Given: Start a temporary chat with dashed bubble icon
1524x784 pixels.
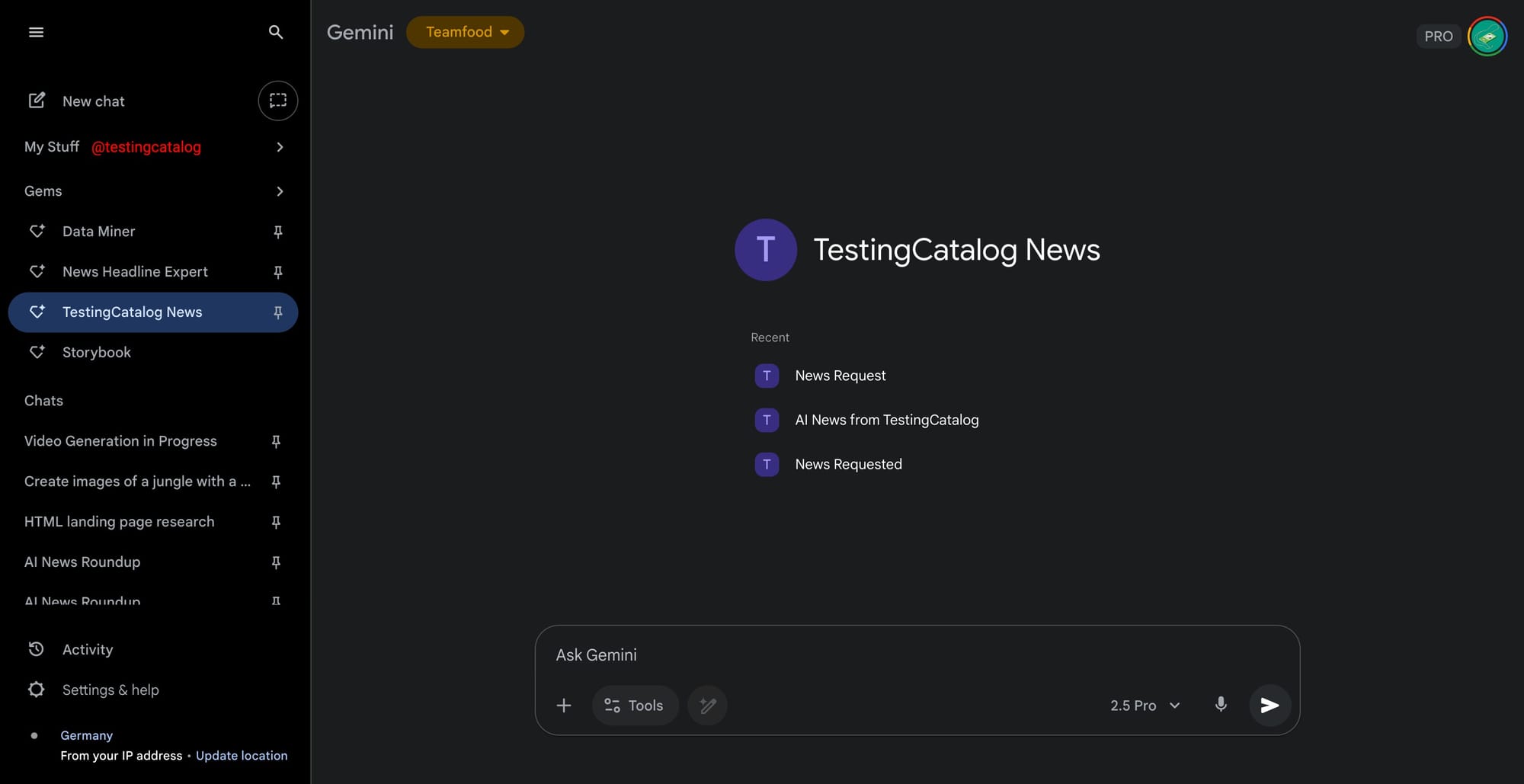Looking at the screenshot, I should click(278, 101).
